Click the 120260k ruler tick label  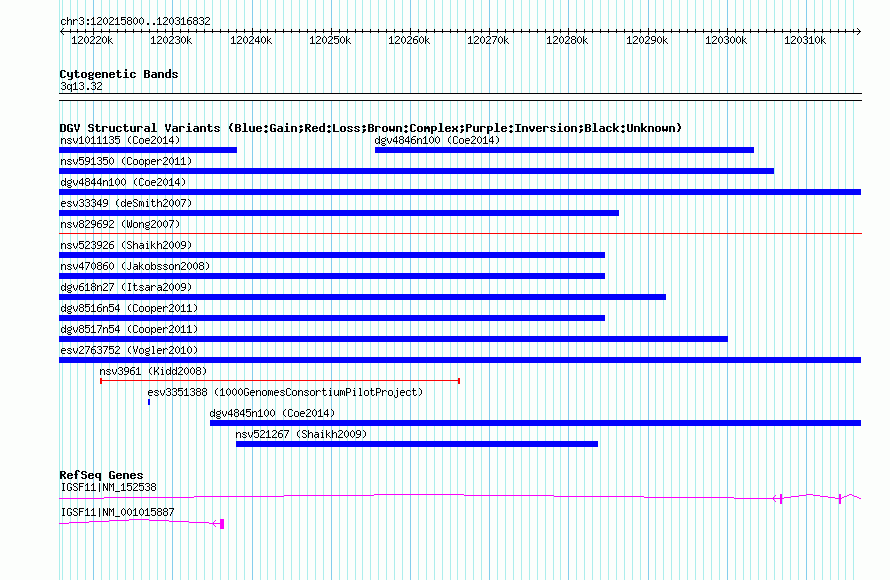(409, 40)
